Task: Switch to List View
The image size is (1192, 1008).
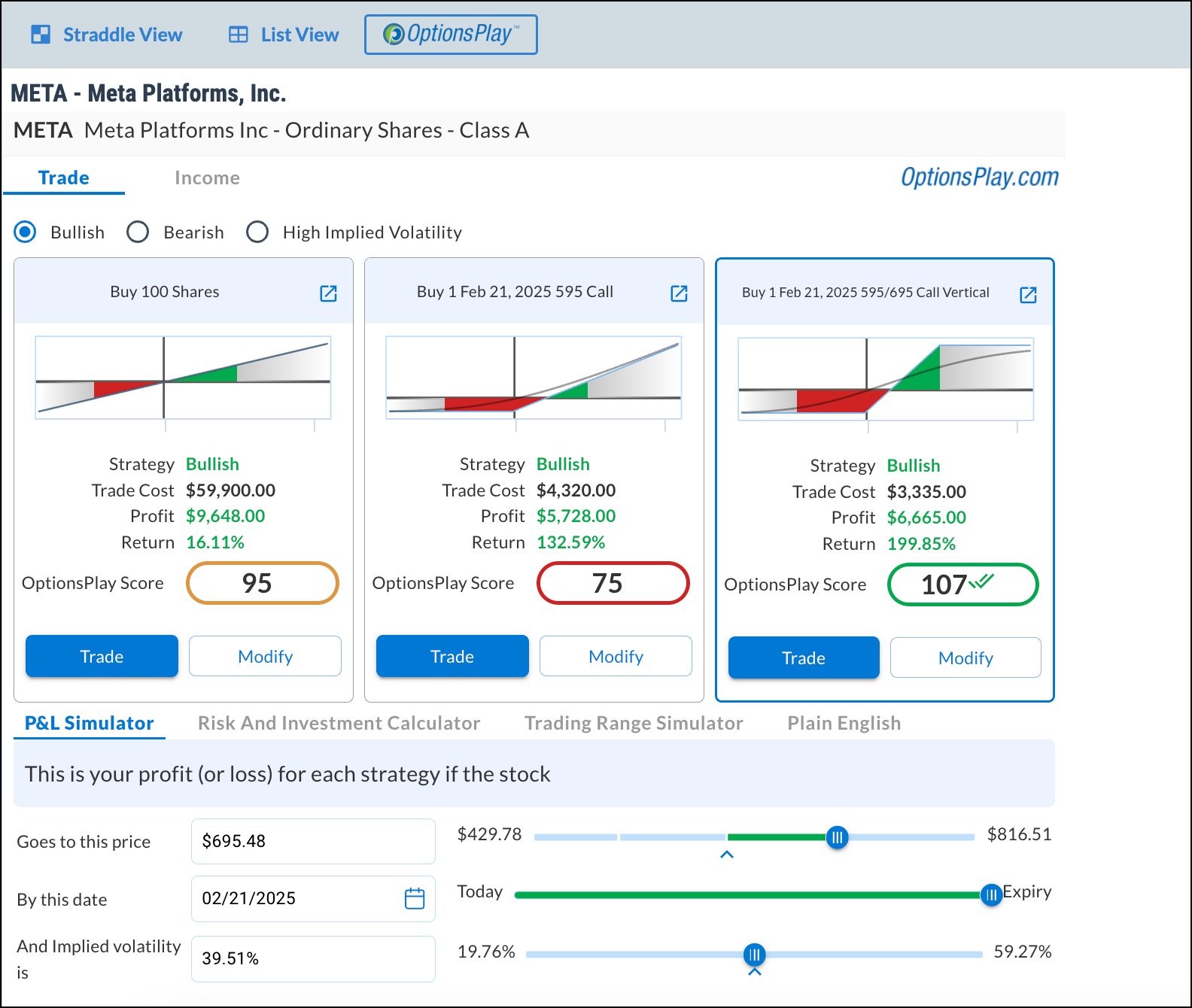Action: tap(284, 35)
